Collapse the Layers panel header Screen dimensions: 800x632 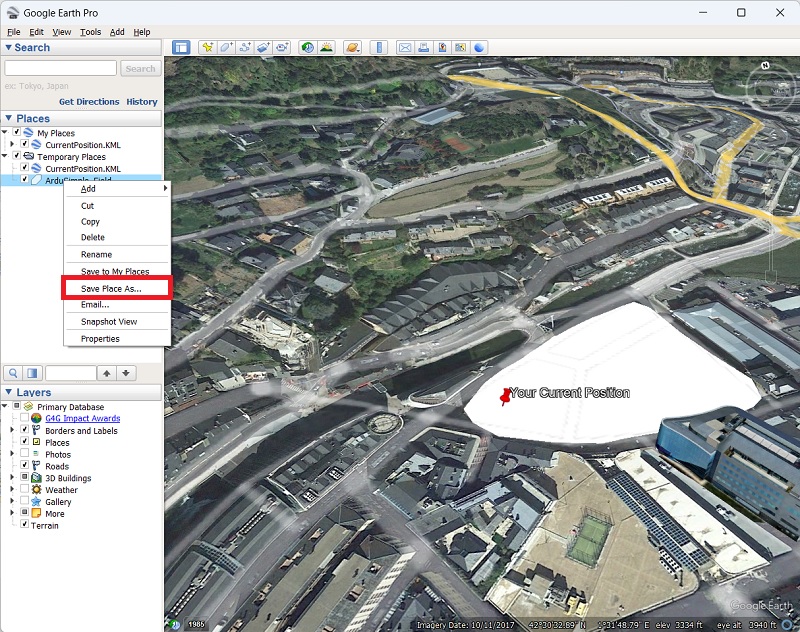[x=9, y=392]
